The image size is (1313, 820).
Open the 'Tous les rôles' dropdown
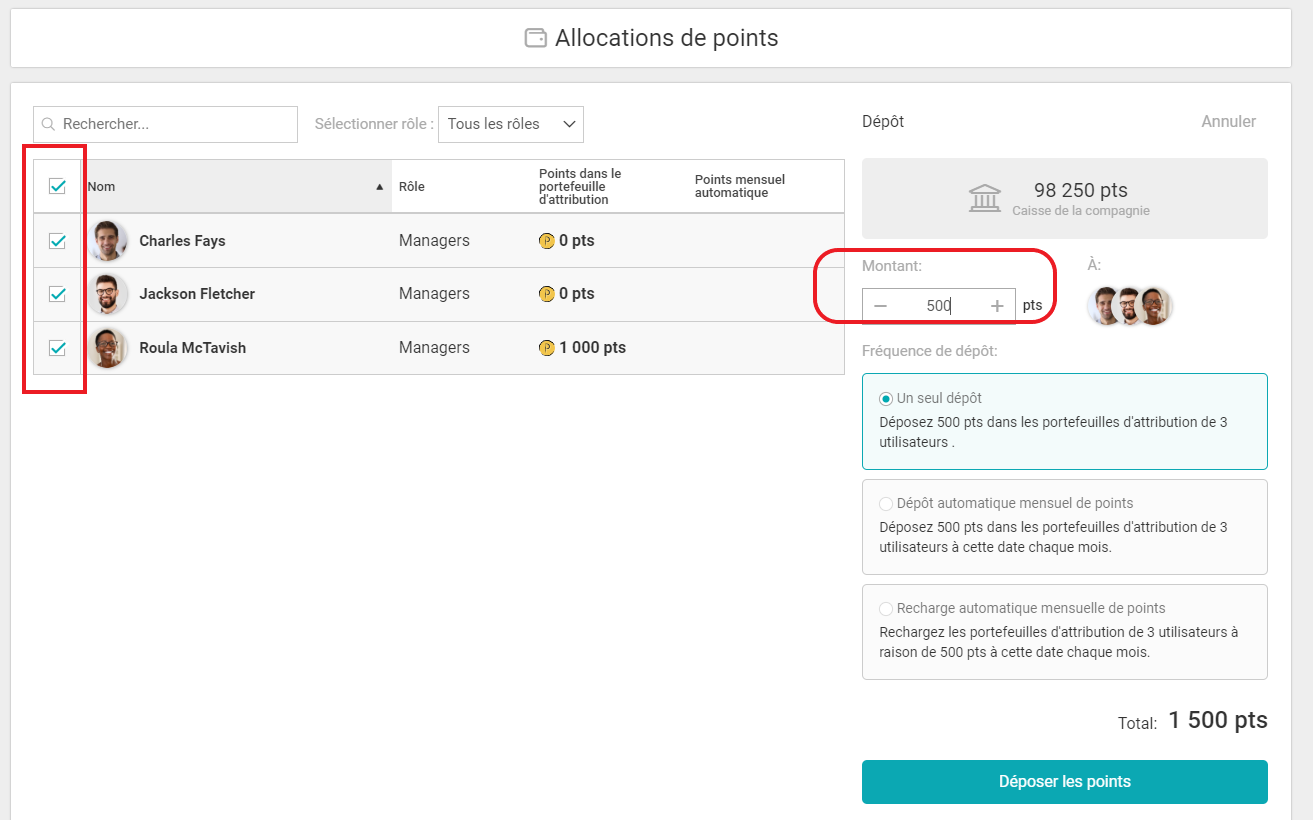click(x=510, y=125)
